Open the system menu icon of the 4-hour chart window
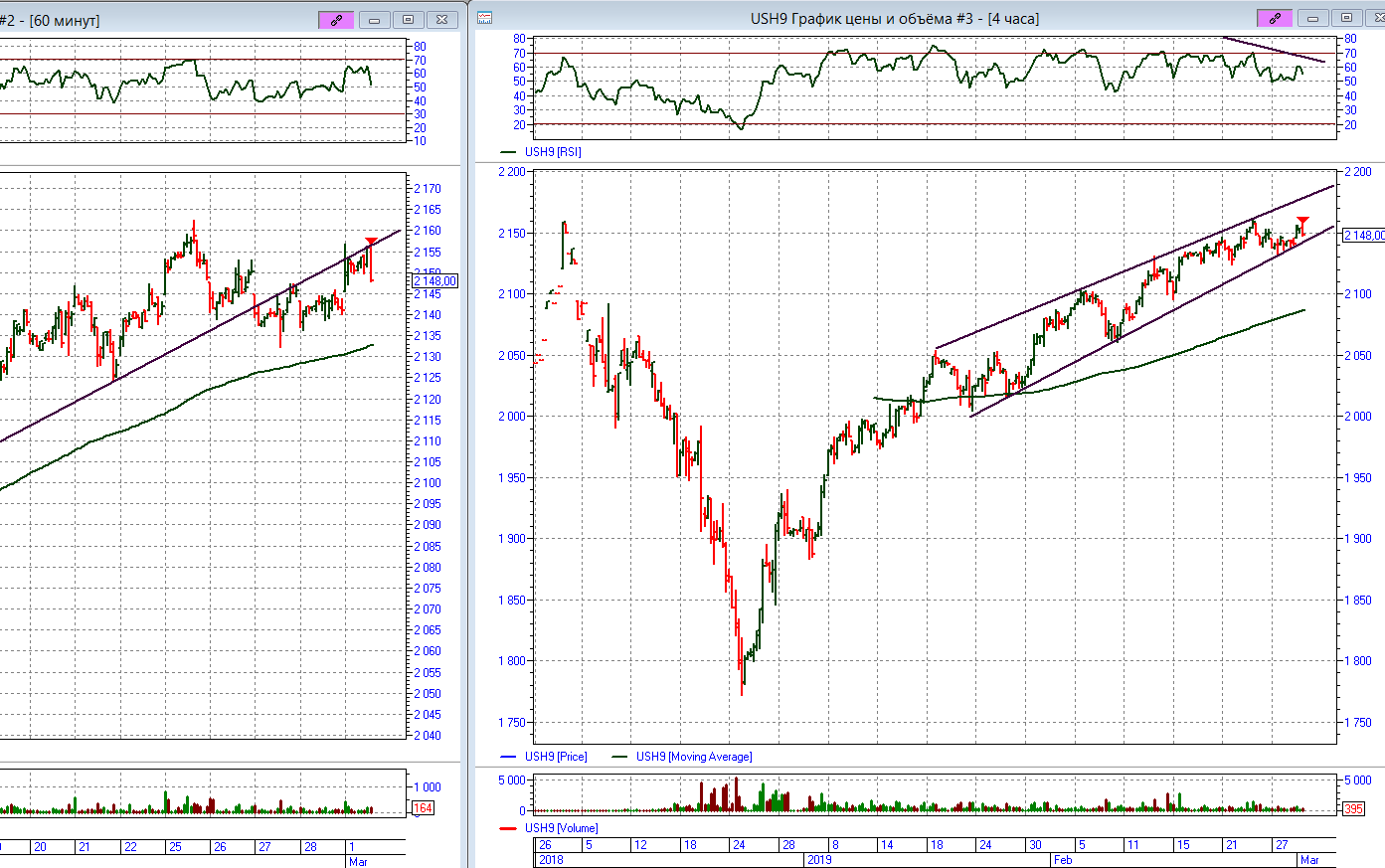Image resolution: width=1385 pixels, height=868 pixels. pyautogui.click(x=485, y=18)
